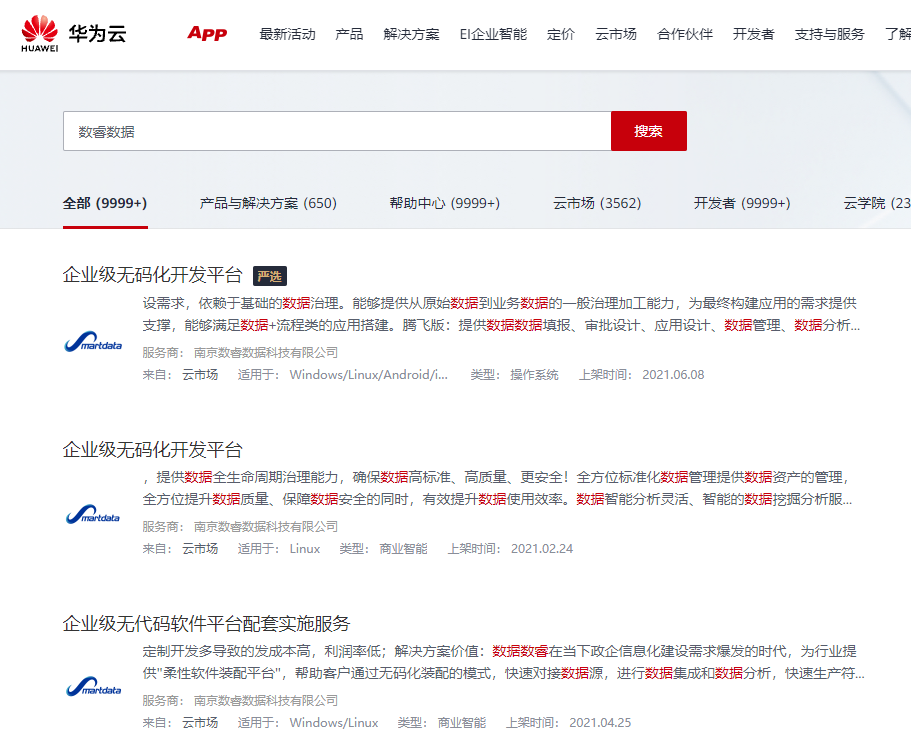Click the 适用于 Windows/Linux/Android text

tap(343, 375)
